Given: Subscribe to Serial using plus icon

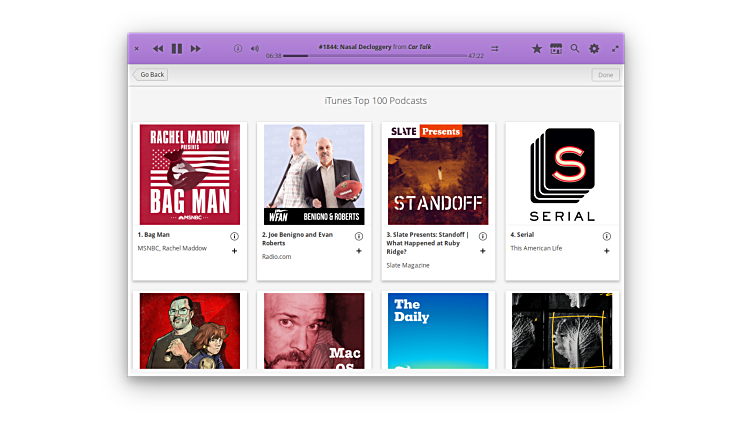Looking at the screenshot, I should point(606,251).
